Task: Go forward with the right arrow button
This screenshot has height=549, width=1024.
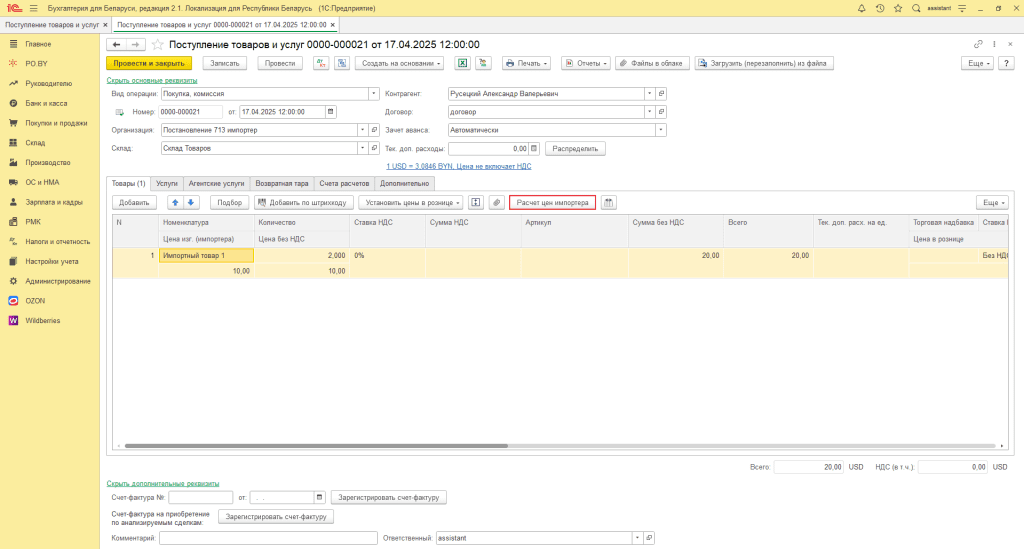Action: pos(135,44)
